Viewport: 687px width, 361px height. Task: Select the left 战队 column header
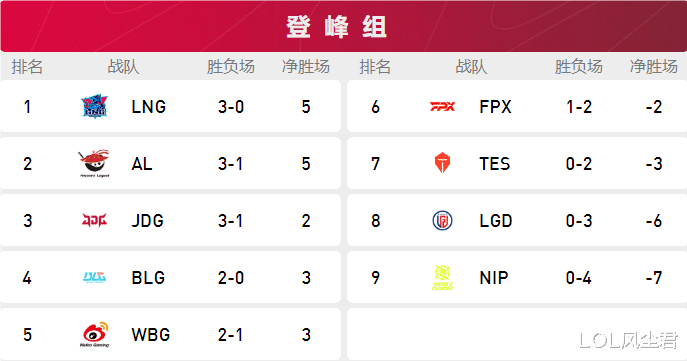coord(123,67)
